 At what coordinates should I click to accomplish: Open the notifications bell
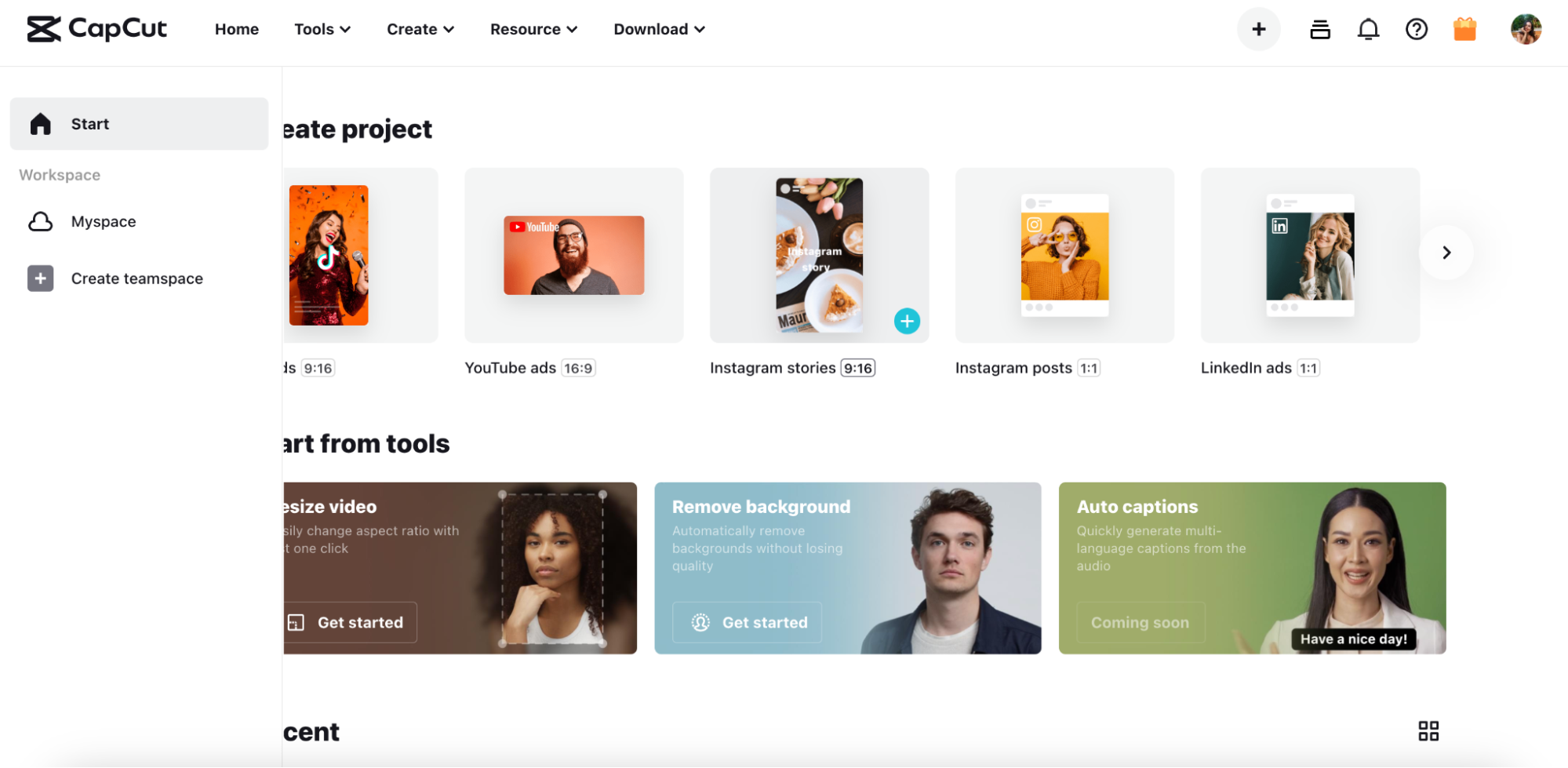(1368, 29)
